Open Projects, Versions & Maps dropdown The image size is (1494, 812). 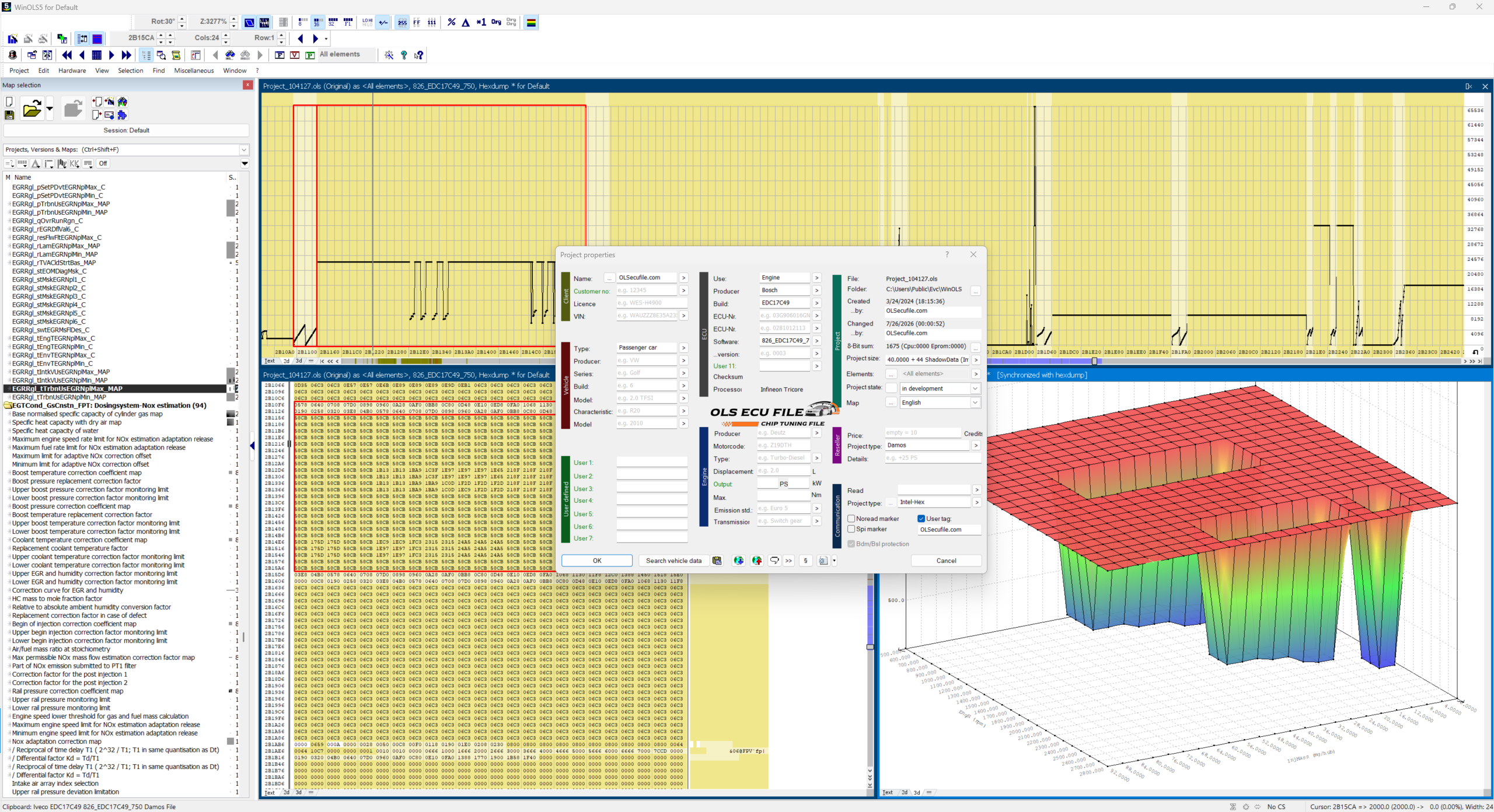[244, 150]
